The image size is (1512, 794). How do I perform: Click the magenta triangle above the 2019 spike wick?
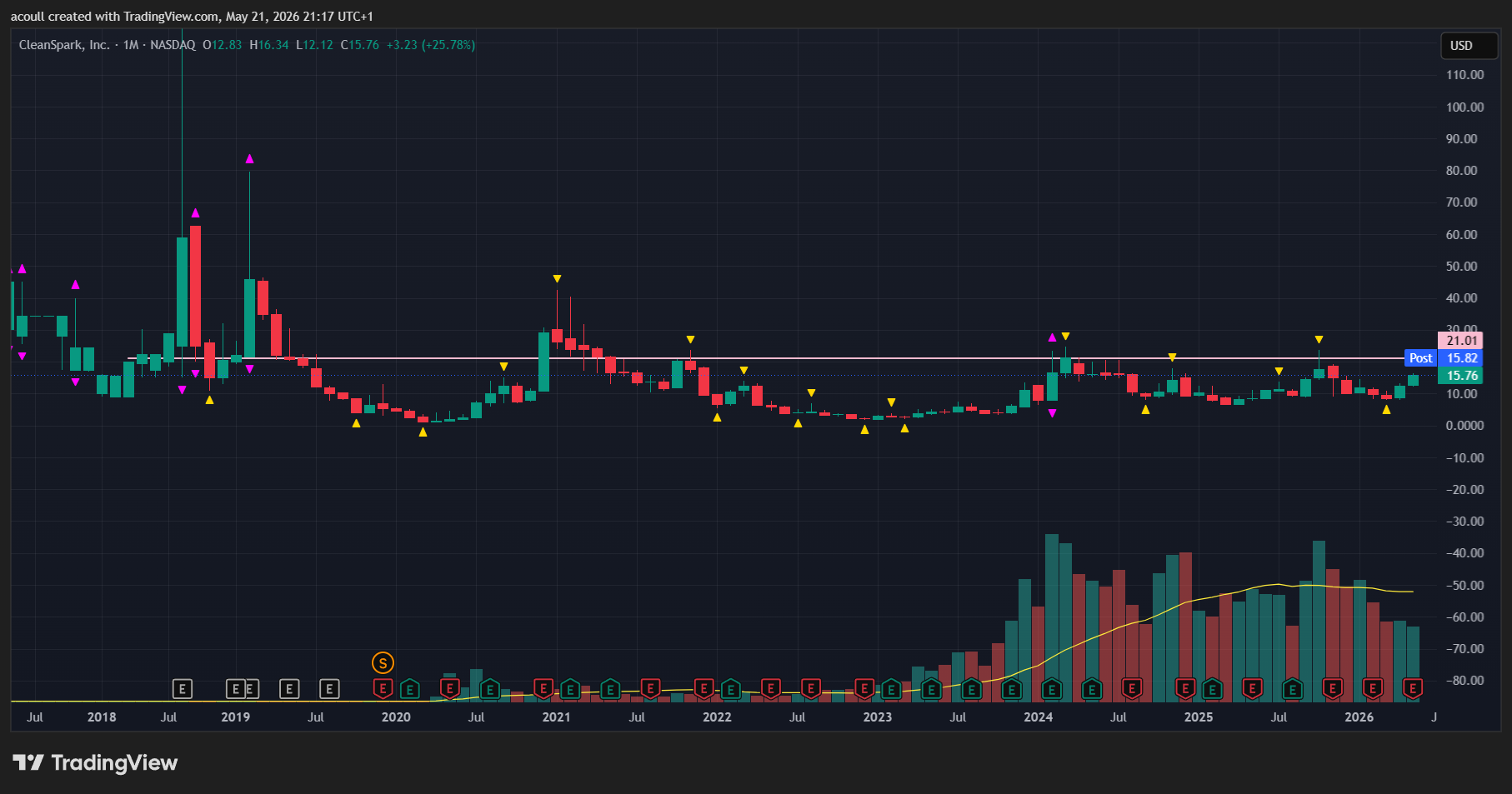tap(249, 159)
